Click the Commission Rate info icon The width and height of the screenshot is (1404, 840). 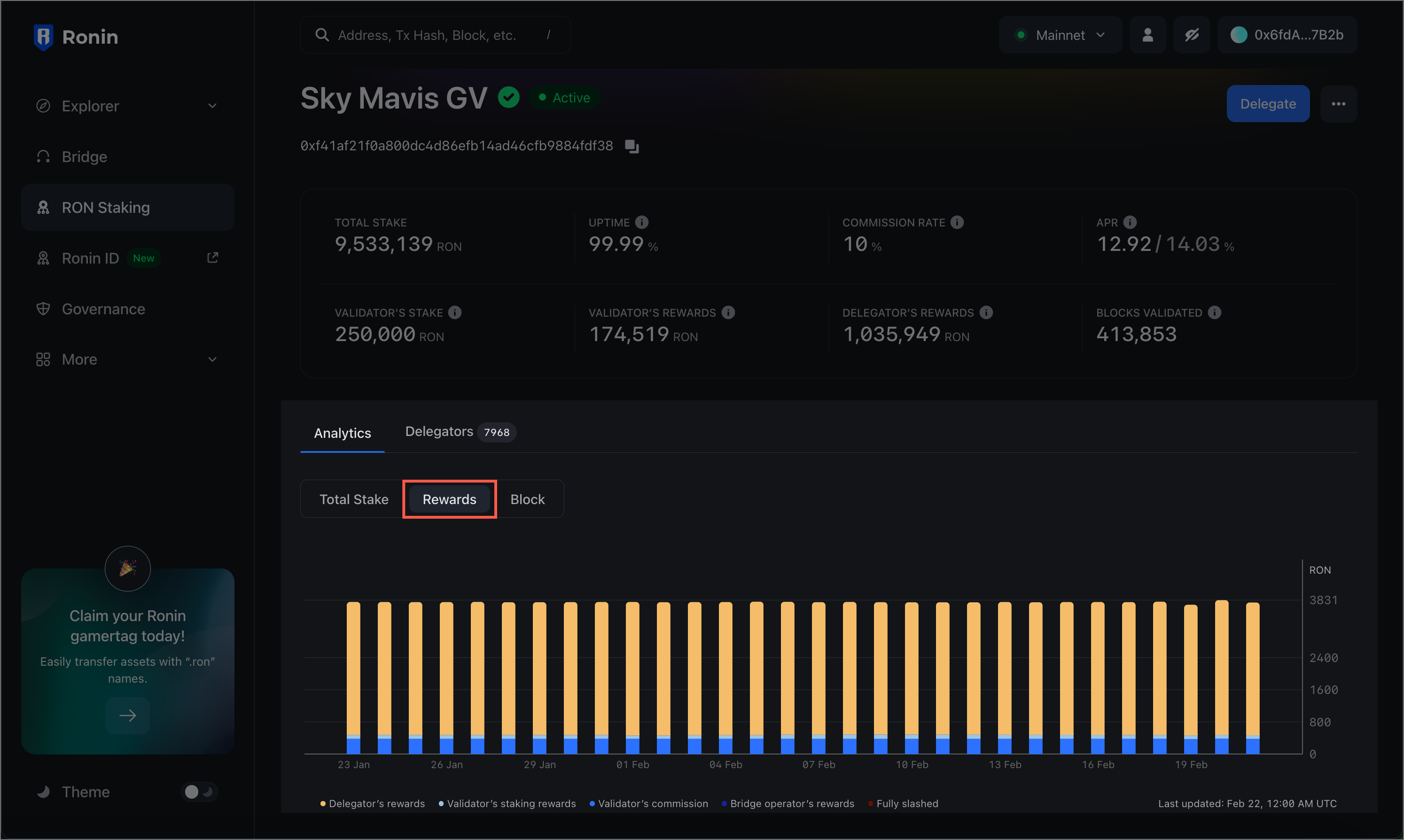coord(957,223)
